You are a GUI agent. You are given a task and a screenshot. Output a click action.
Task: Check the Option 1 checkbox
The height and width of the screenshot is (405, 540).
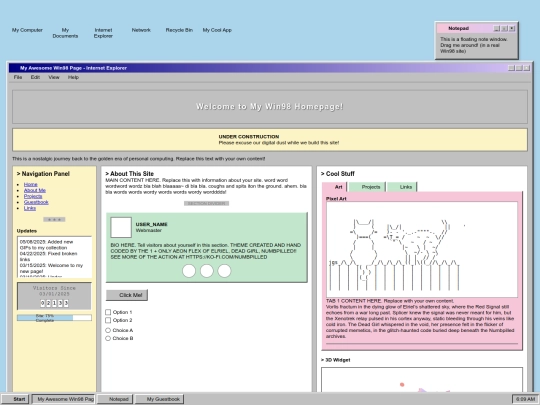click(x=108, y=312)
